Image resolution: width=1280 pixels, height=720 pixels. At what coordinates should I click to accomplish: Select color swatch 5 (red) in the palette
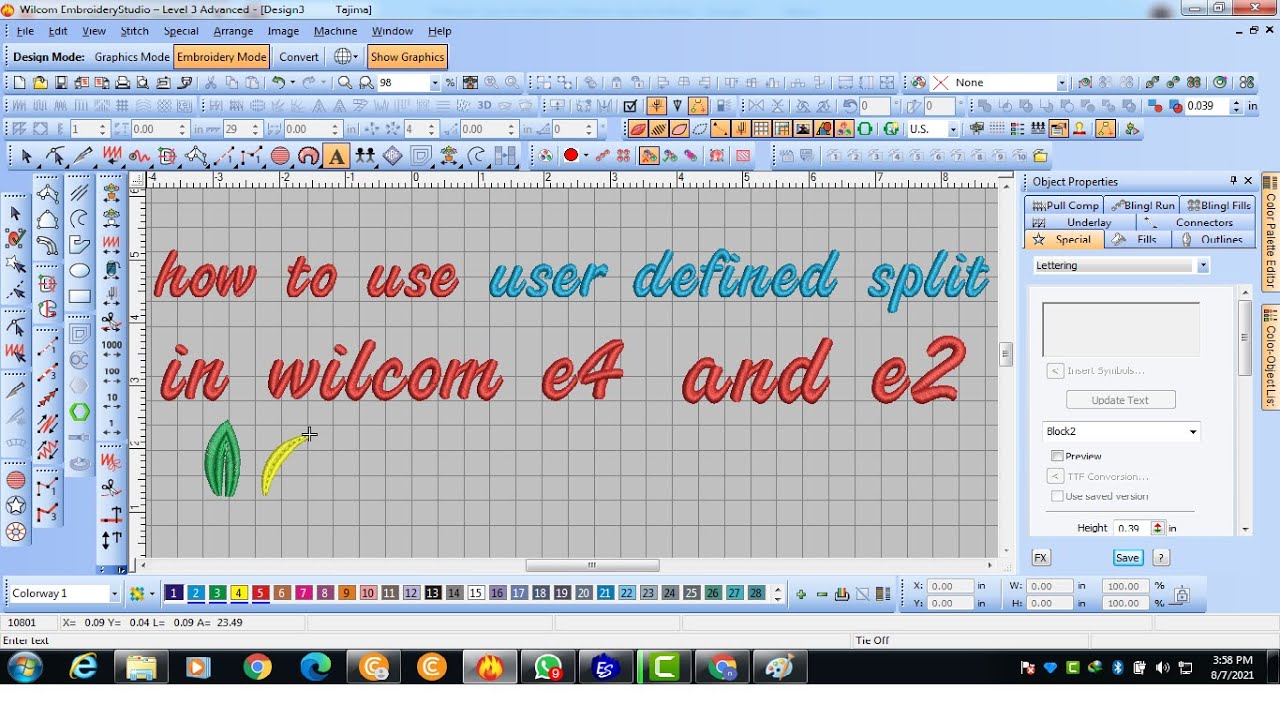260,593
